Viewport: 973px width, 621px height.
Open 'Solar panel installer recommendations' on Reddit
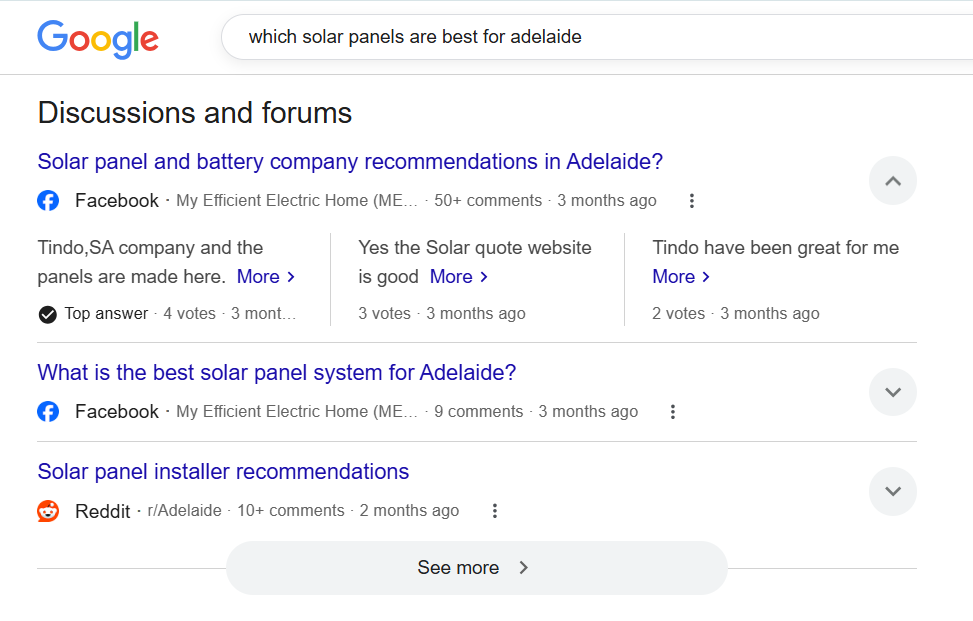pyautogui.click(x=223, y=471)
